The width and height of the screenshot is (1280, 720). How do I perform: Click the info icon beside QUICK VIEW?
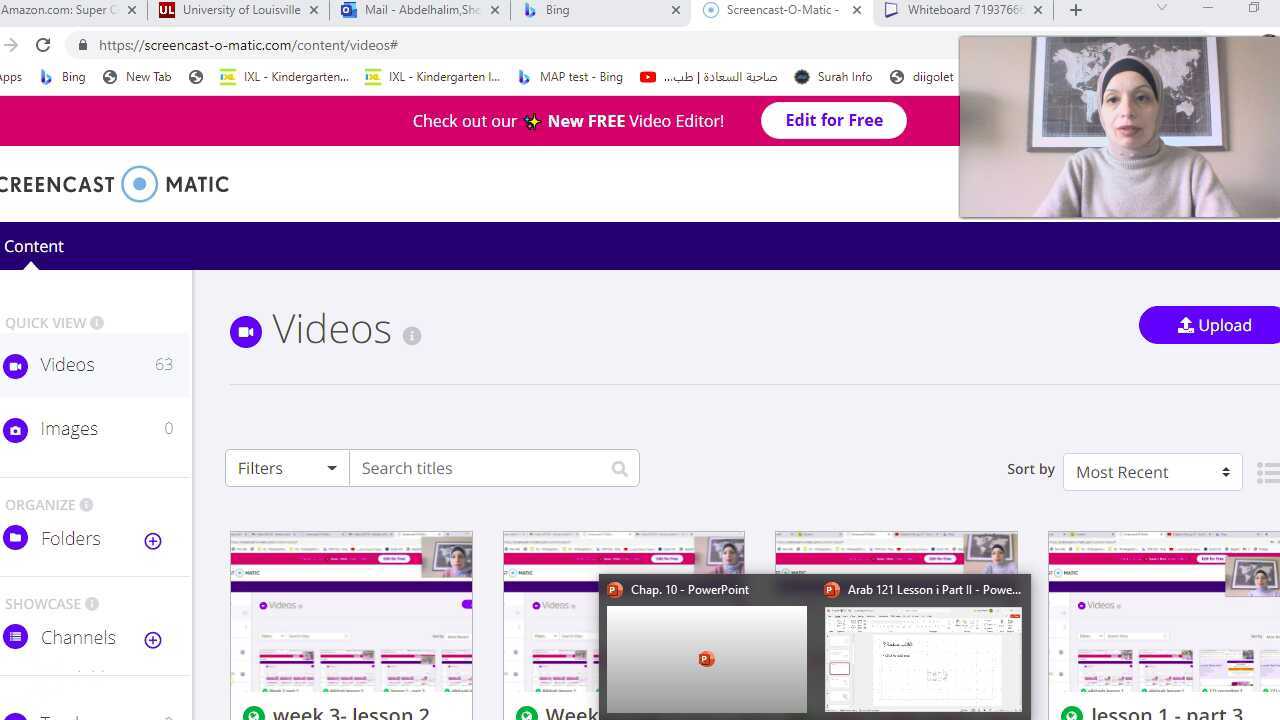point(97,323)
